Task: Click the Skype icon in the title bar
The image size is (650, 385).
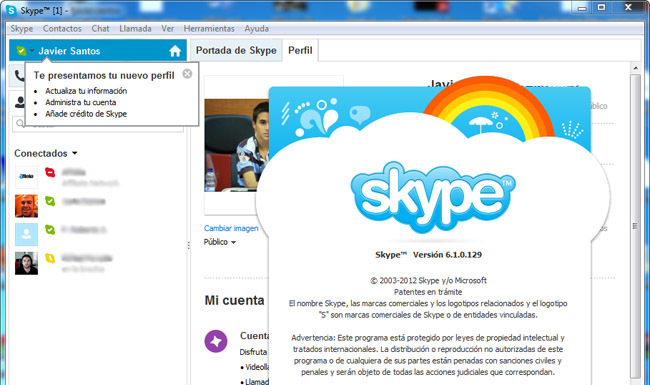Action: pyautogui.click(x=11, y=10)
